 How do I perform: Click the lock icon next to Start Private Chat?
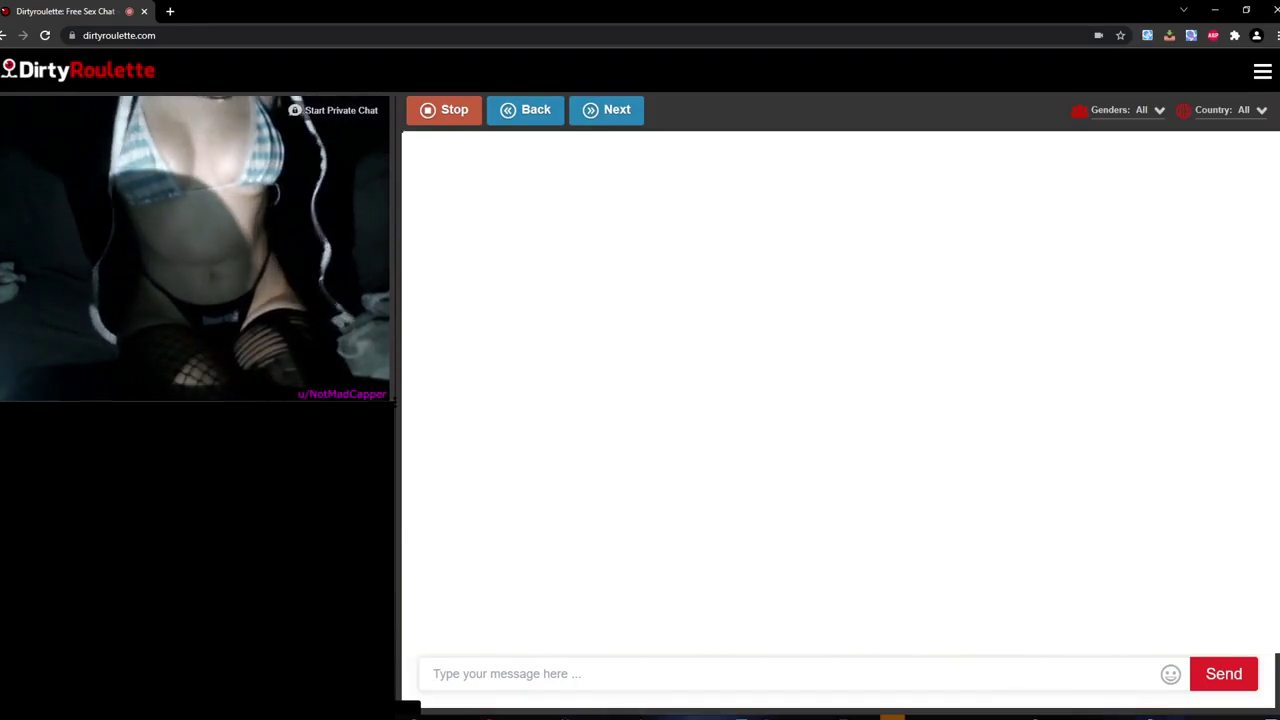(x=295, y=110)
